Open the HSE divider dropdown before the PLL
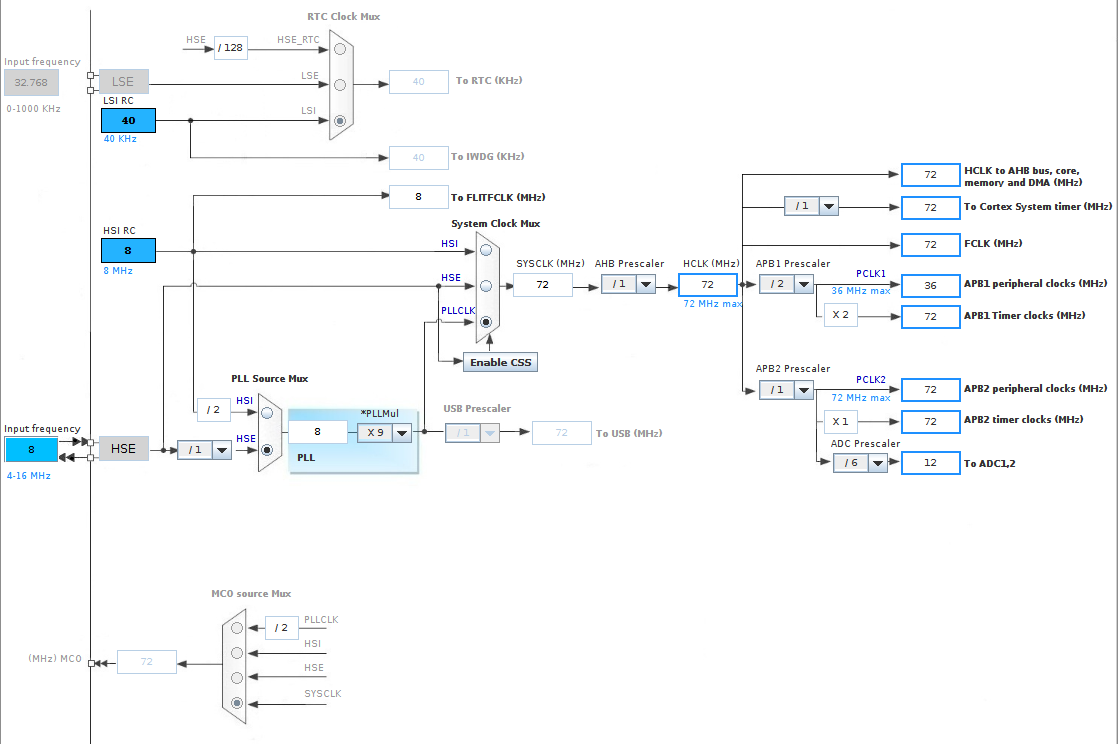 (221, 450)
